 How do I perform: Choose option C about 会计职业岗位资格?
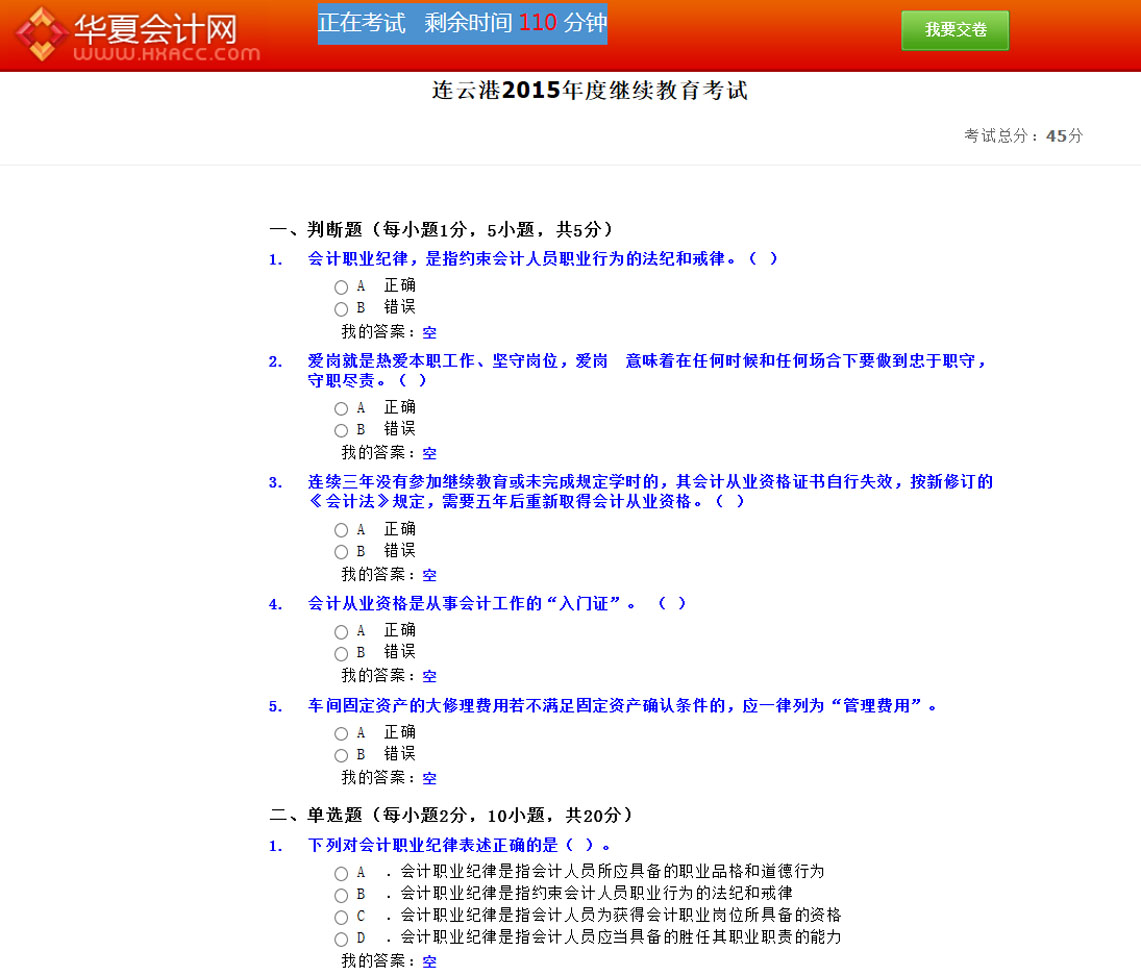tap(341, 917)
